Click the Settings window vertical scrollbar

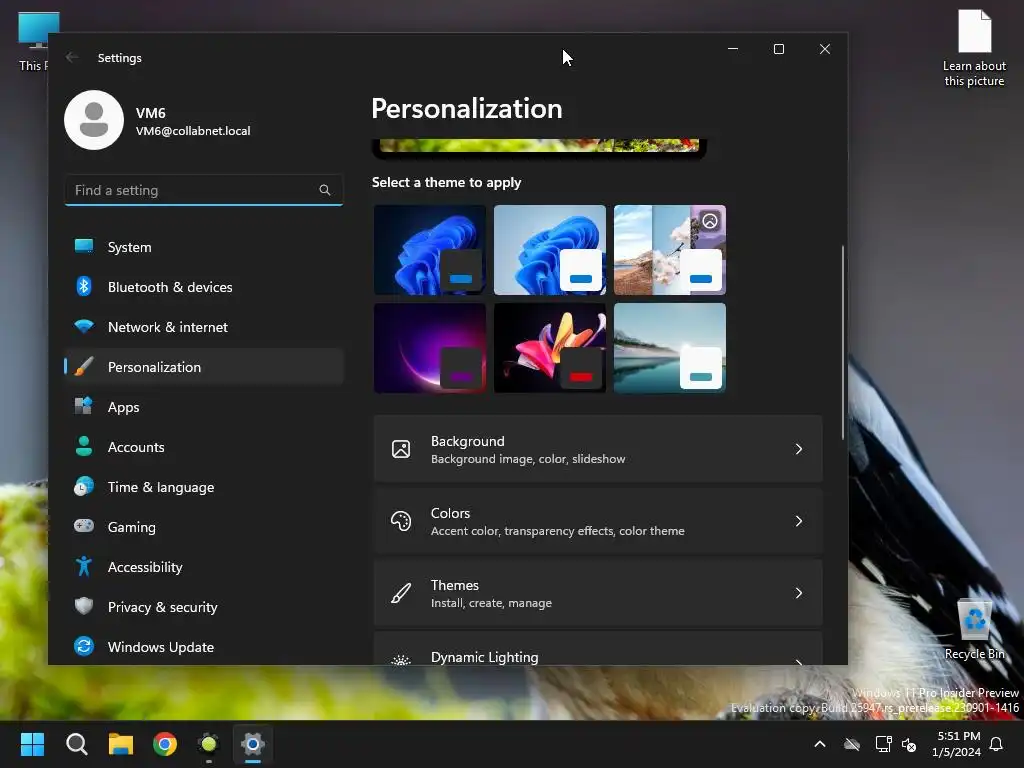click(x=842, y=342)
